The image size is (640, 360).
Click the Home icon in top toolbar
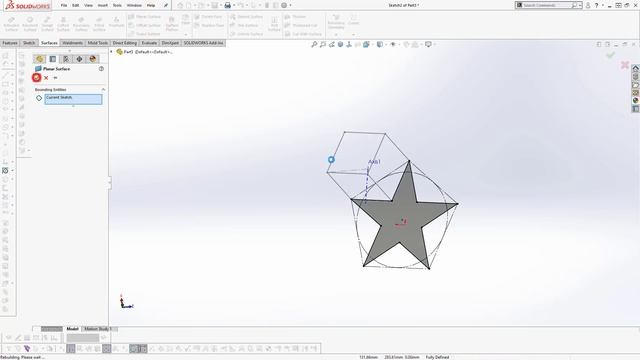tap(180, 5)
